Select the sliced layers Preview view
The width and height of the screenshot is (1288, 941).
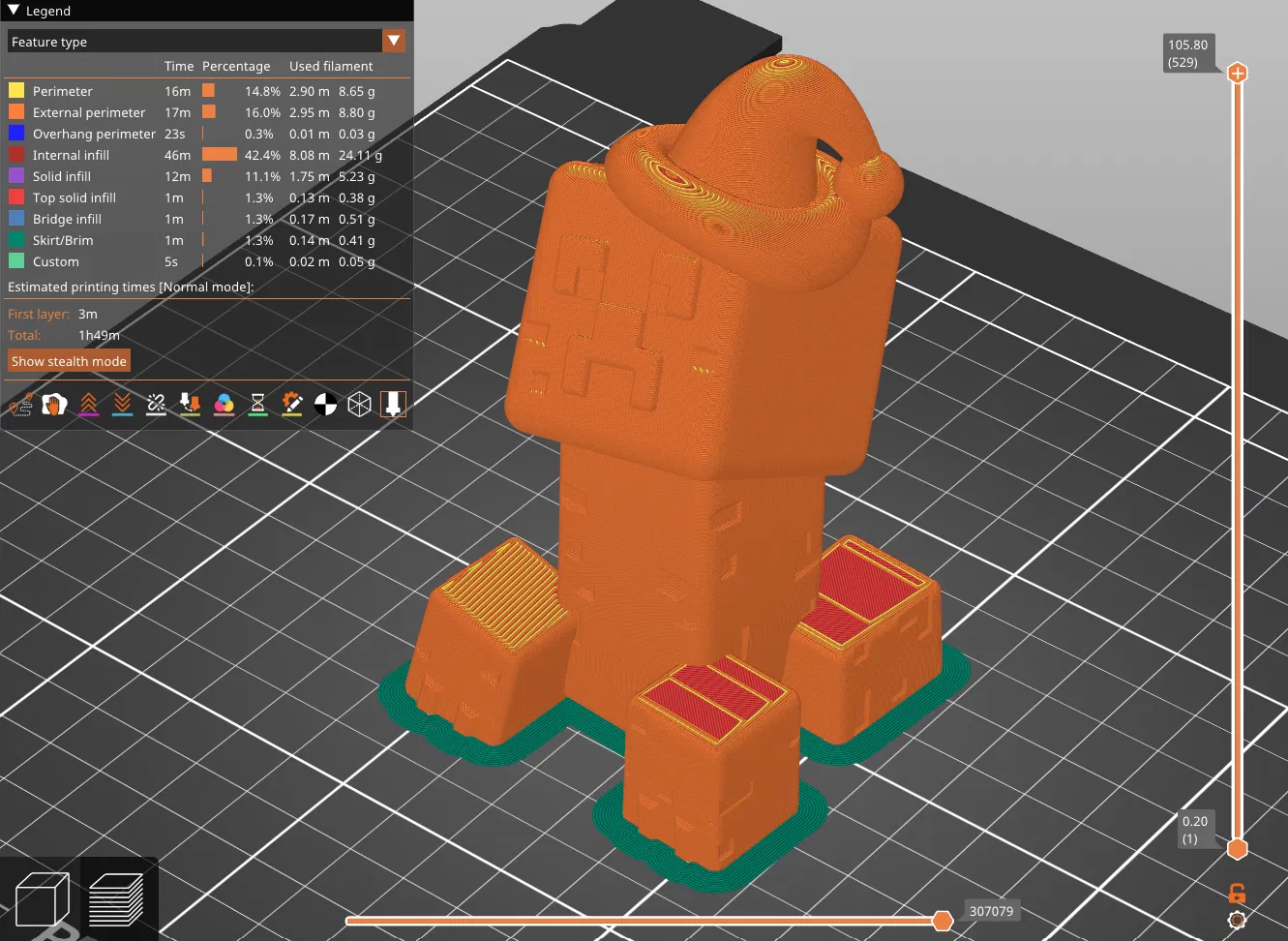[x=116, y=900]
